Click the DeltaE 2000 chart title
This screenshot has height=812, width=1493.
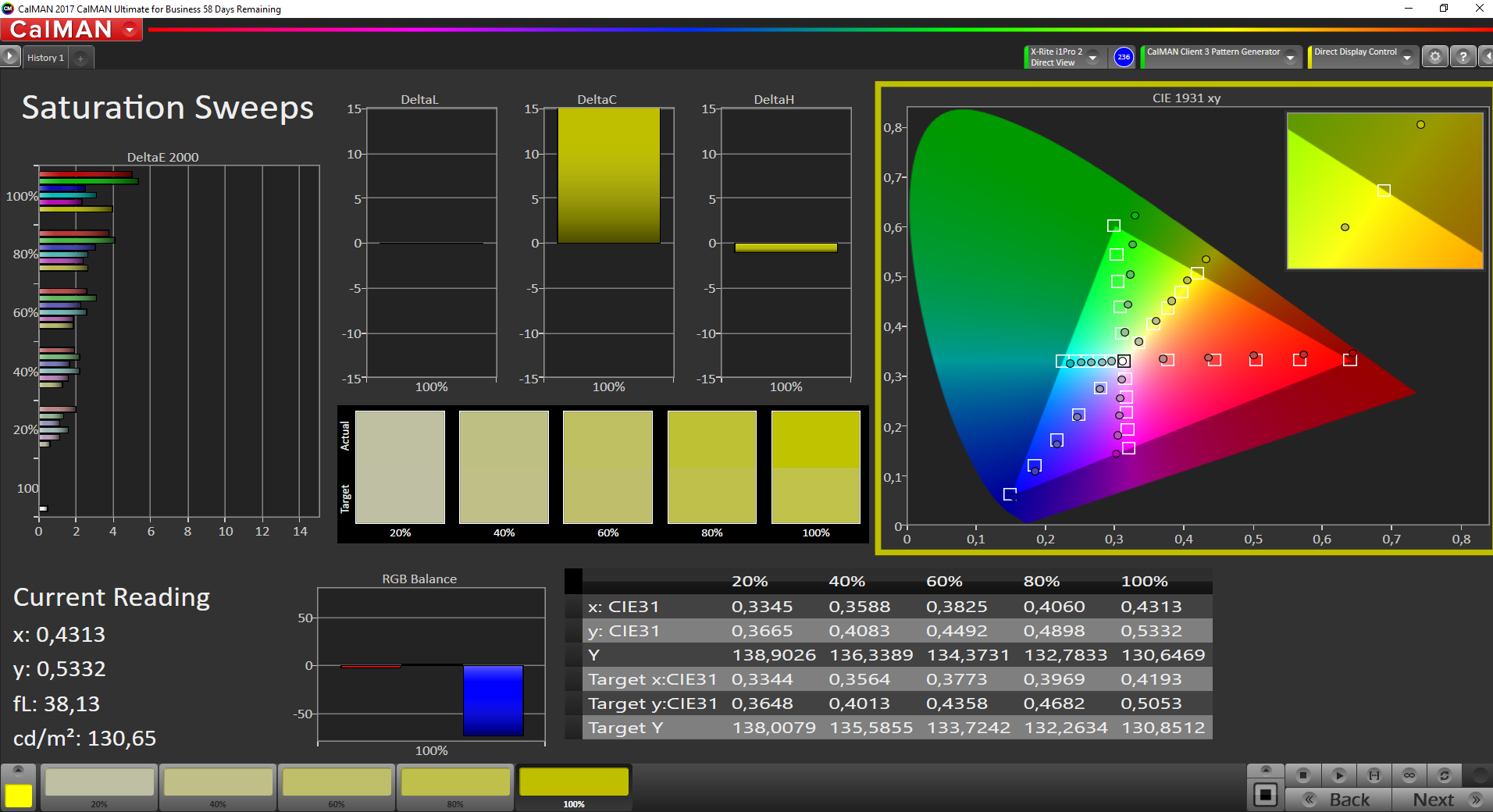(162, 157)
